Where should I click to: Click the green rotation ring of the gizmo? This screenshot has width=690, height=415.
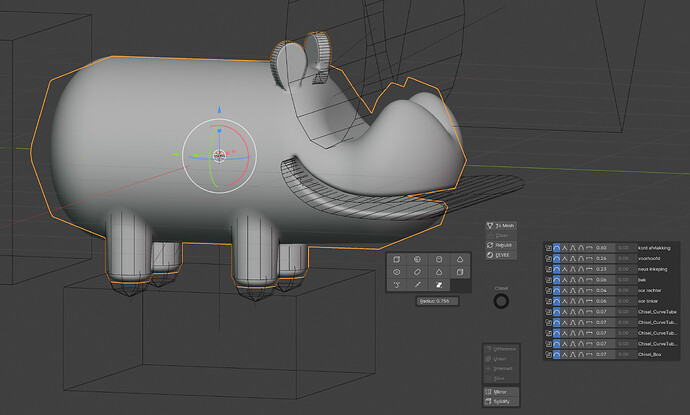[211, 156]
